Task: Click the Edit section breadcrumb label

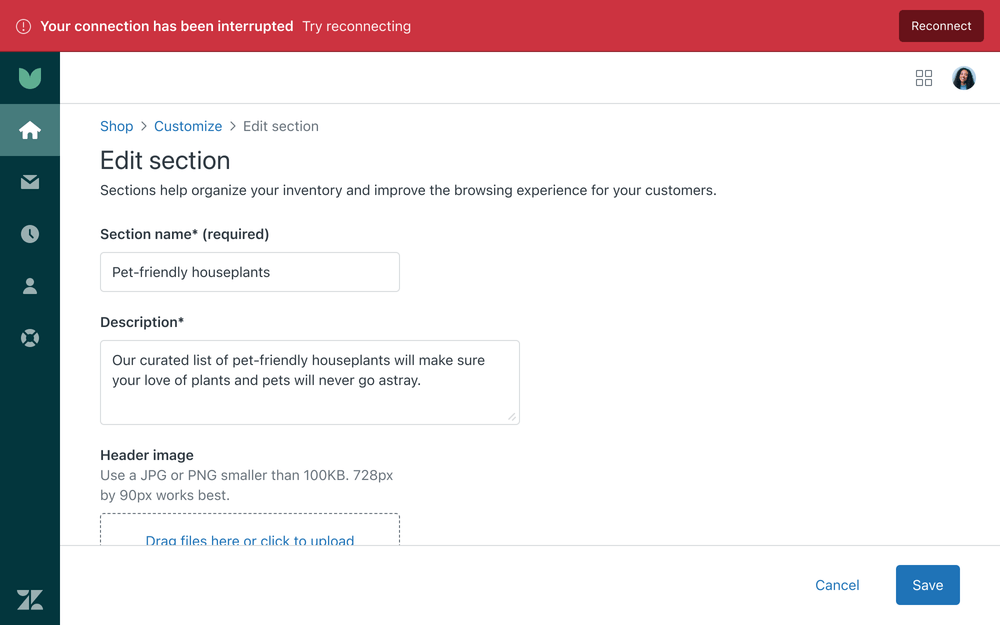Action: (x=280, y=126)
